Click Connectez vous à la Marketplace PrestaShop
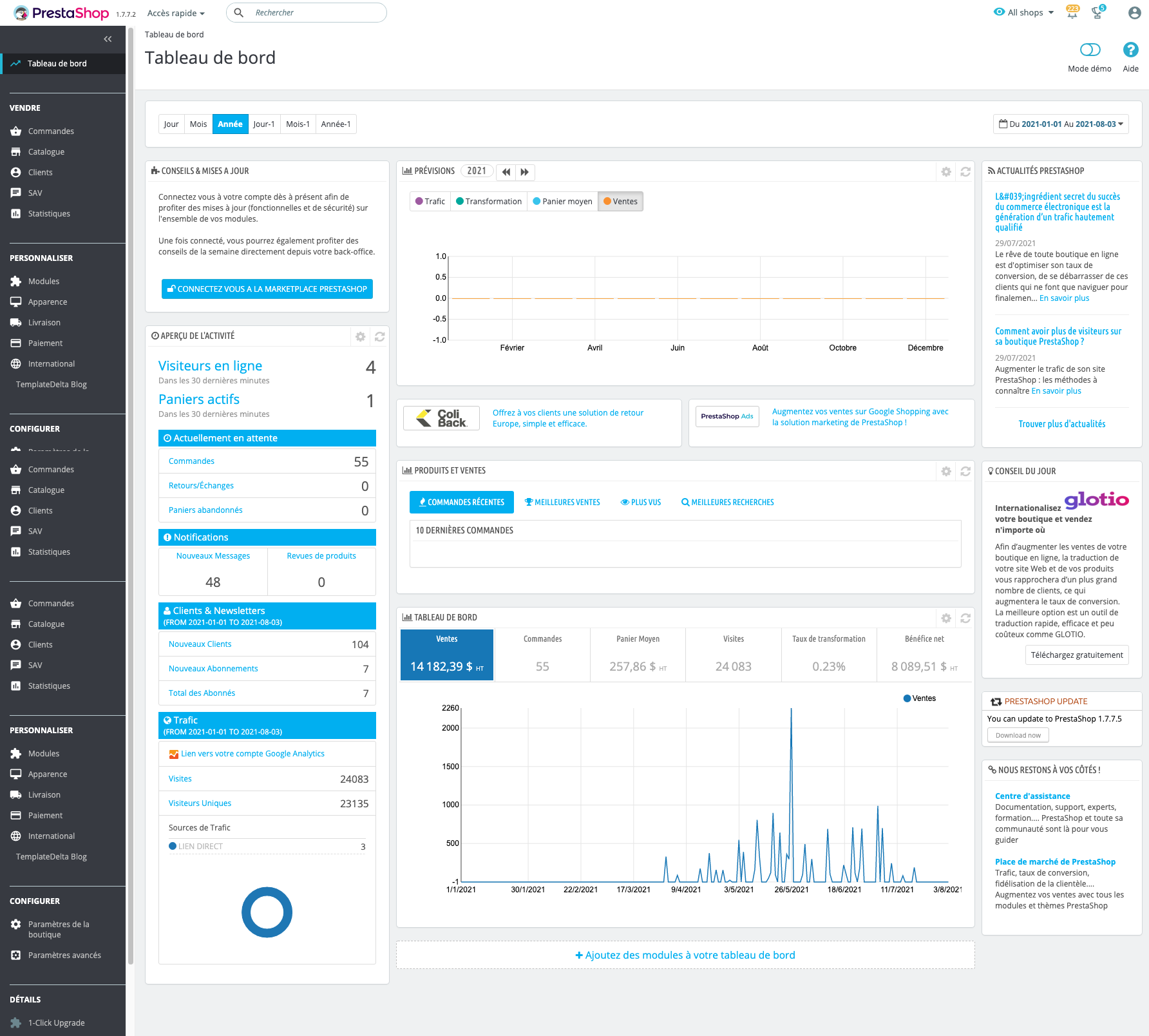 click(x=267, y=289)
